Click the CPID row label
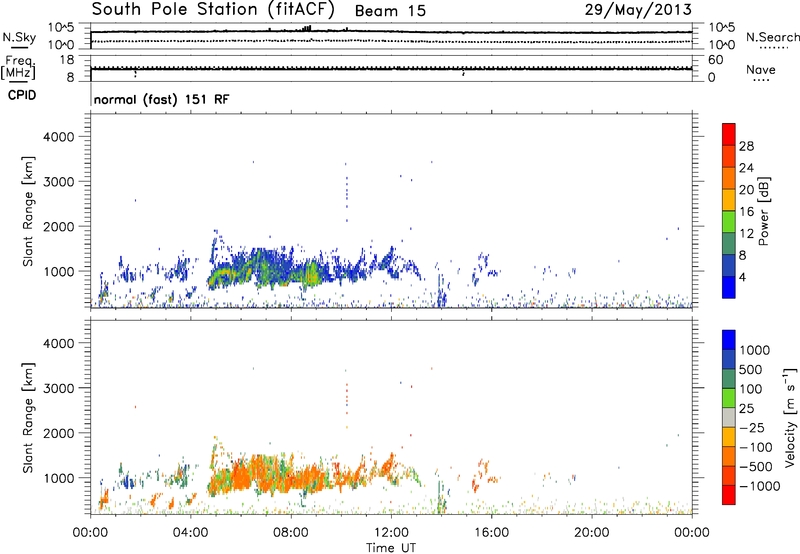This screenshot has height=554, width=800. pyautogui.click(x=22, y=95)
